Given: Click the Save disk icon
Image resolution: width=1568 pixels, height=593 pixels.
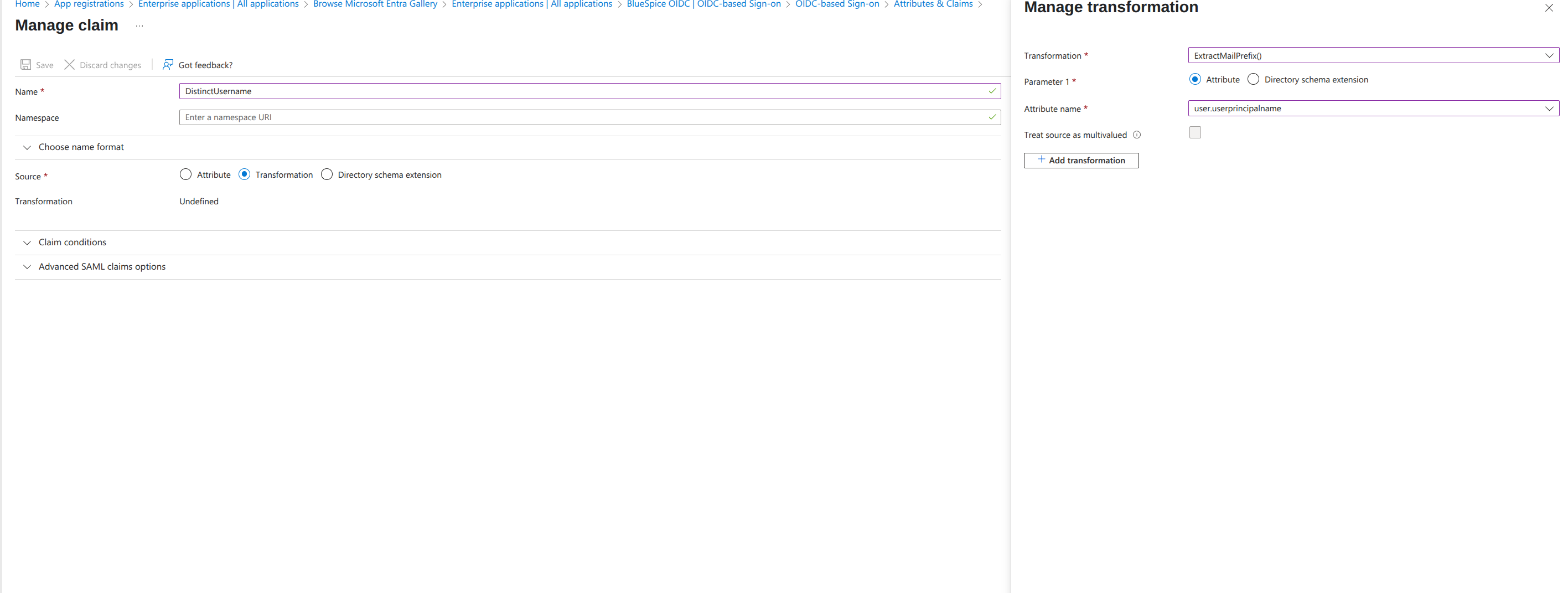Looking at the screenshot, I should [25, 65].
